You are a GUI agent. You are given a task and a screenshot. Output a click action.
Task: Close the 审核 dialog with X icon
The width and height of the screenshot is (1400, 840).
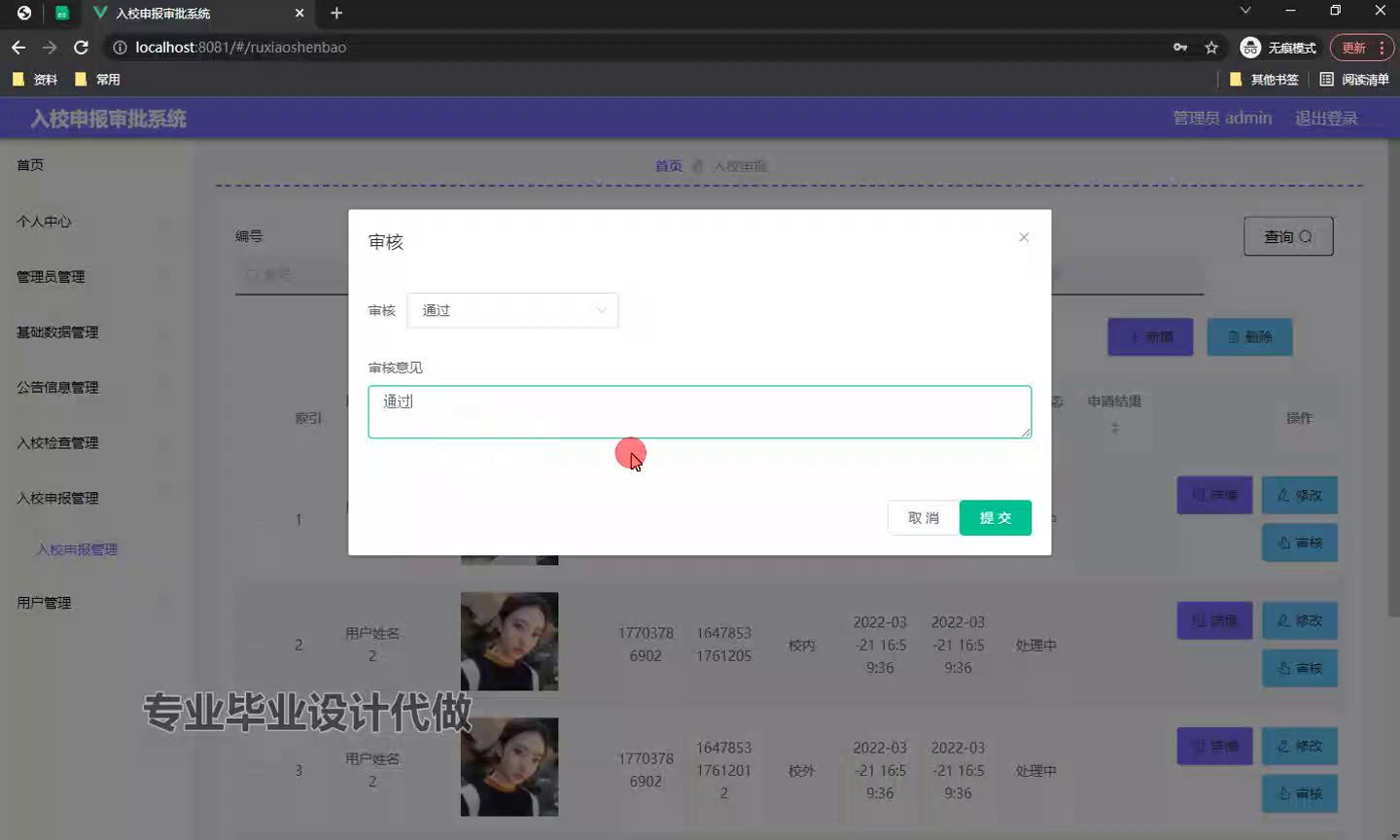coord(1024,237)
